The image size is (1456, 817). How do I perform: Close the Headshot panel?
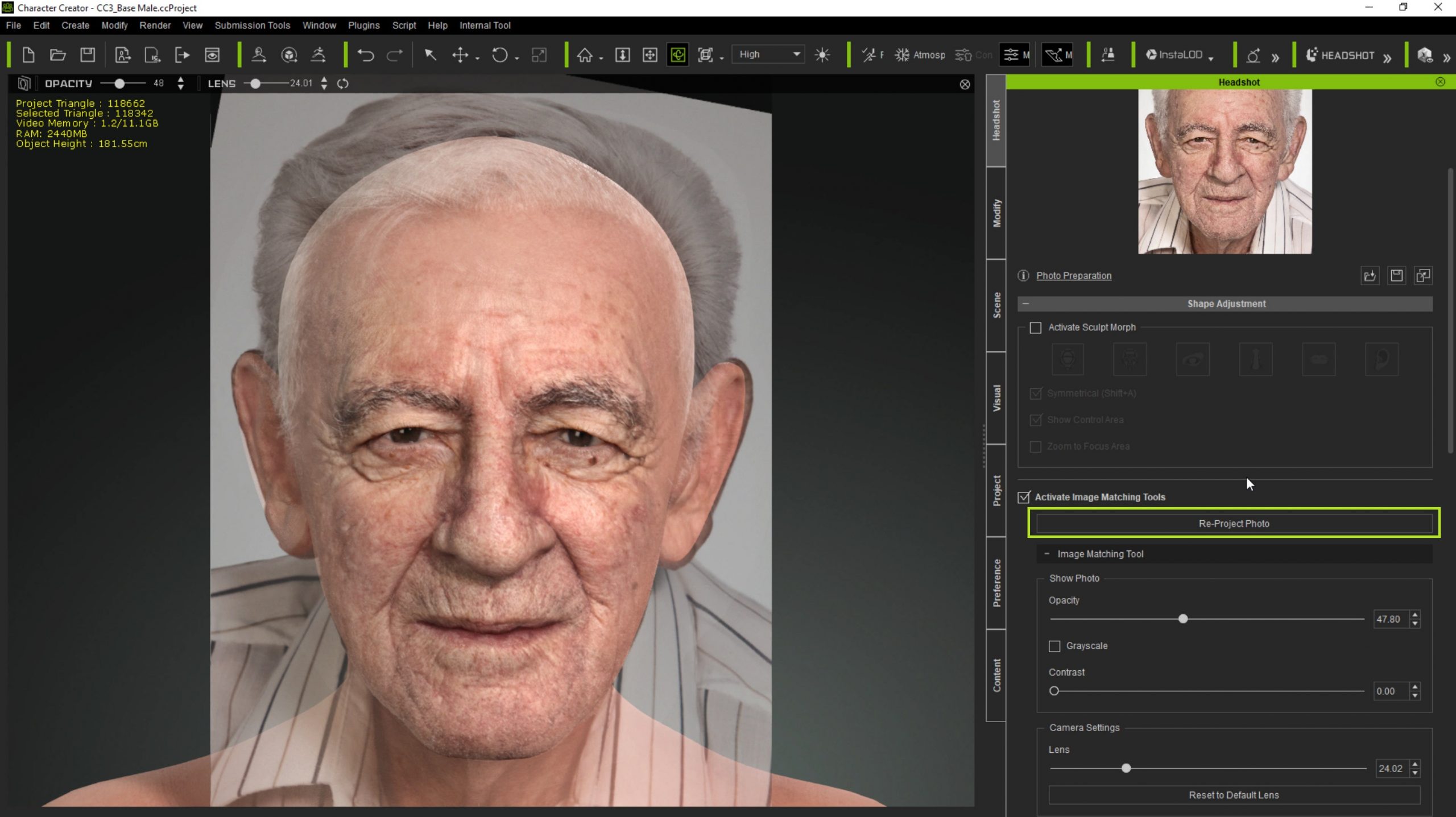[x=1440, y=82]
